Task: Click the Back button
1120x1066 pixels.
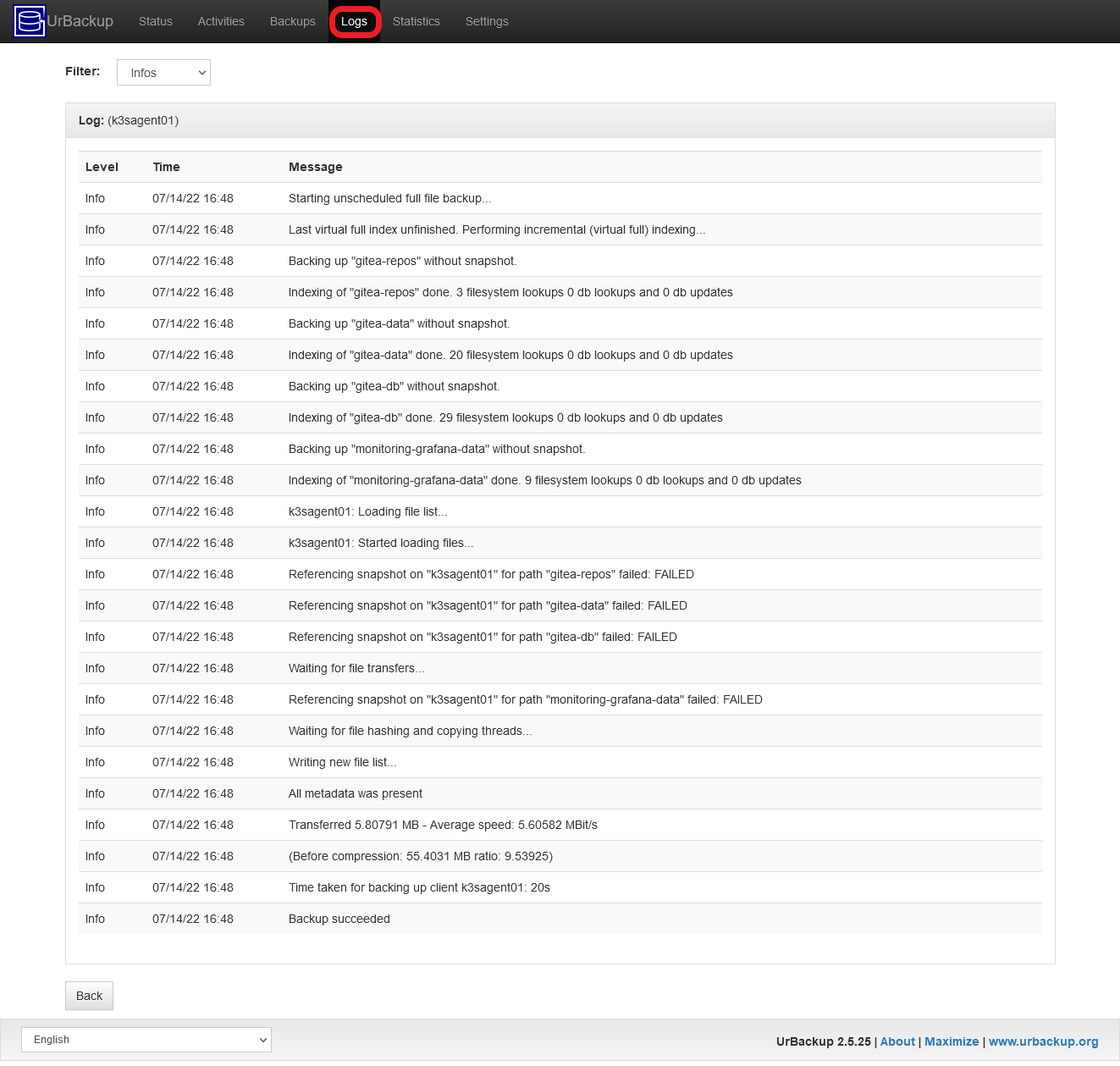Action: point(89,996)
